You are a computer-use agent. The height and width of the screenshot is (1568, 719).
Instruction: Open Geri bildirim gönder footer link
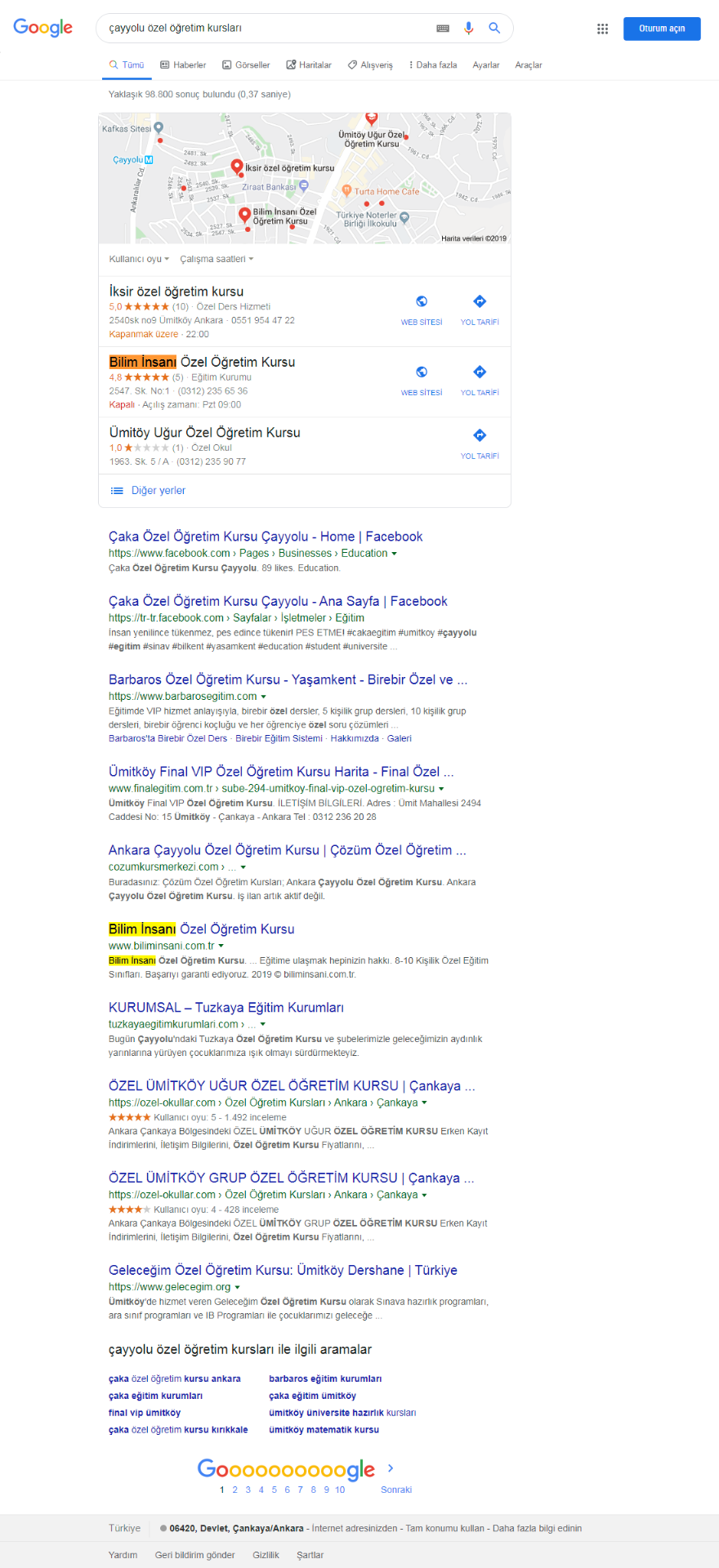click(x=194, y=1555)
